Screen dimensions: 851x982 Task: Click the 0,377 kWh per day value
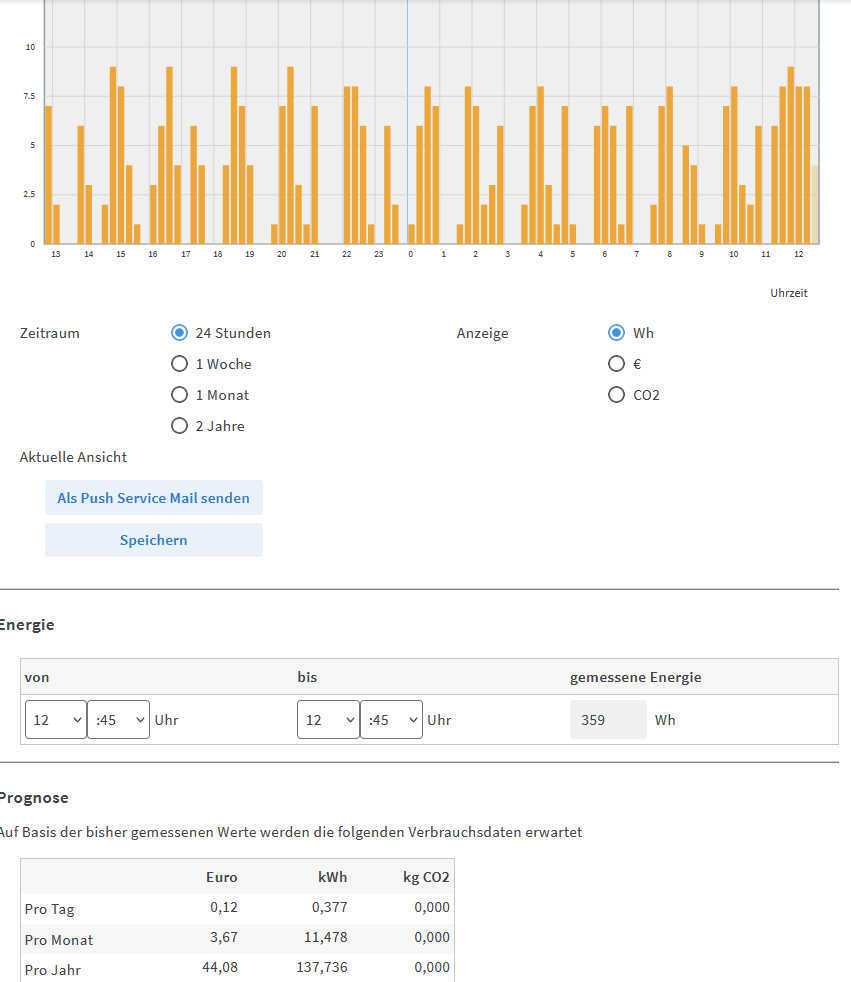[x=329, y=907]
